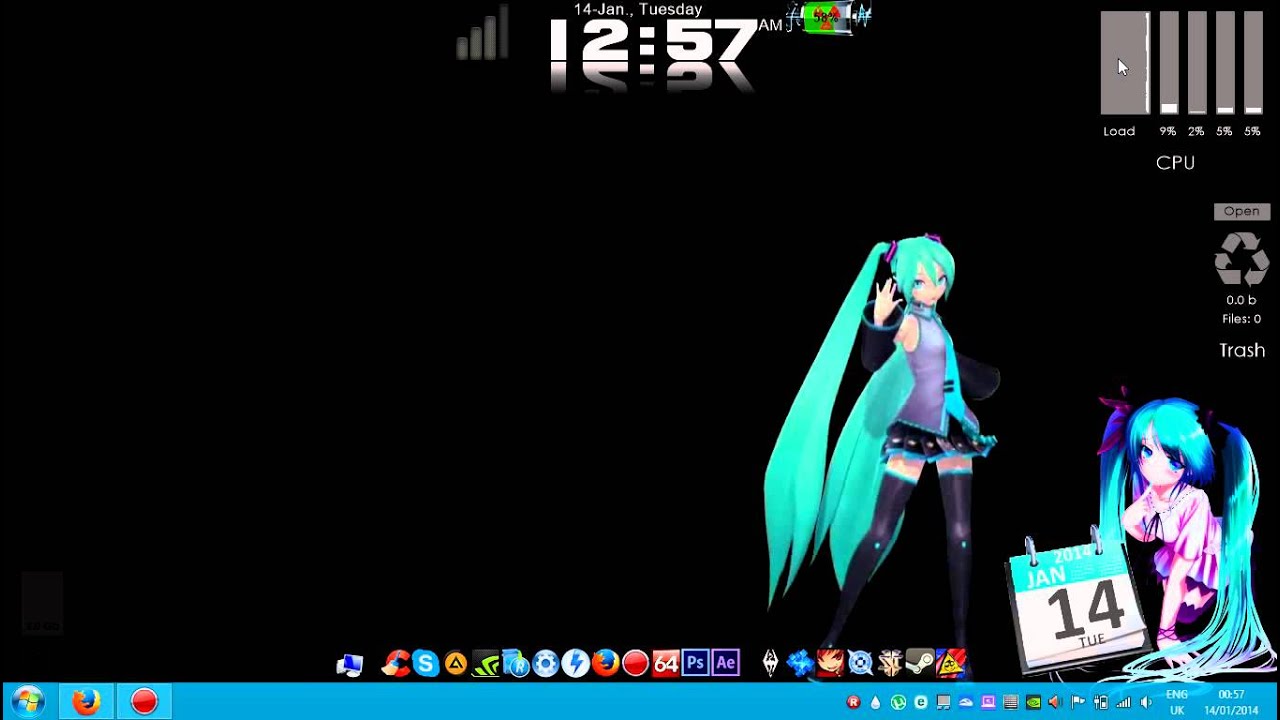Image resolution: width=1280 pixels, height=720 pixels.
Task: Launch After Effects from the dock
Action: 726,663
